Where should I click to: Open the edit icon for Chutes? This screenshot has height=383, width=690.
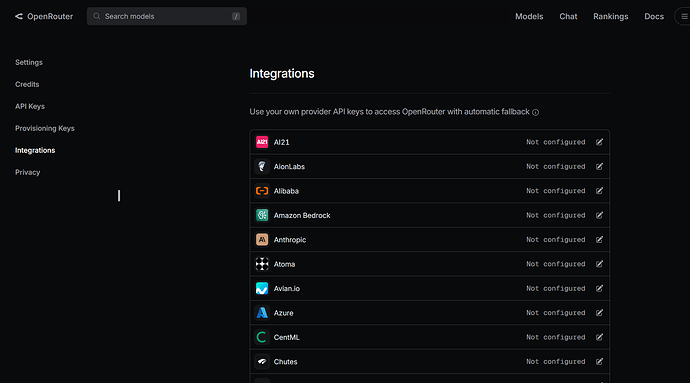coord(599,361)
